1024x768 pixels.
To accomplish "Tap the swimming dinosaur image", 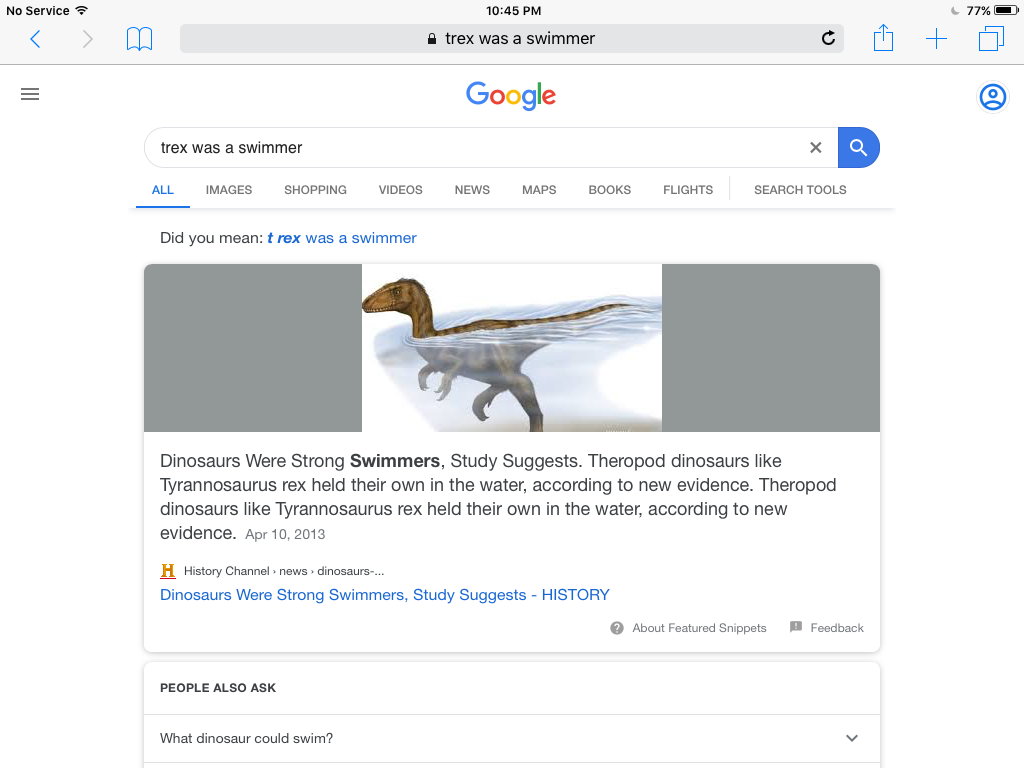I will 511,348.
